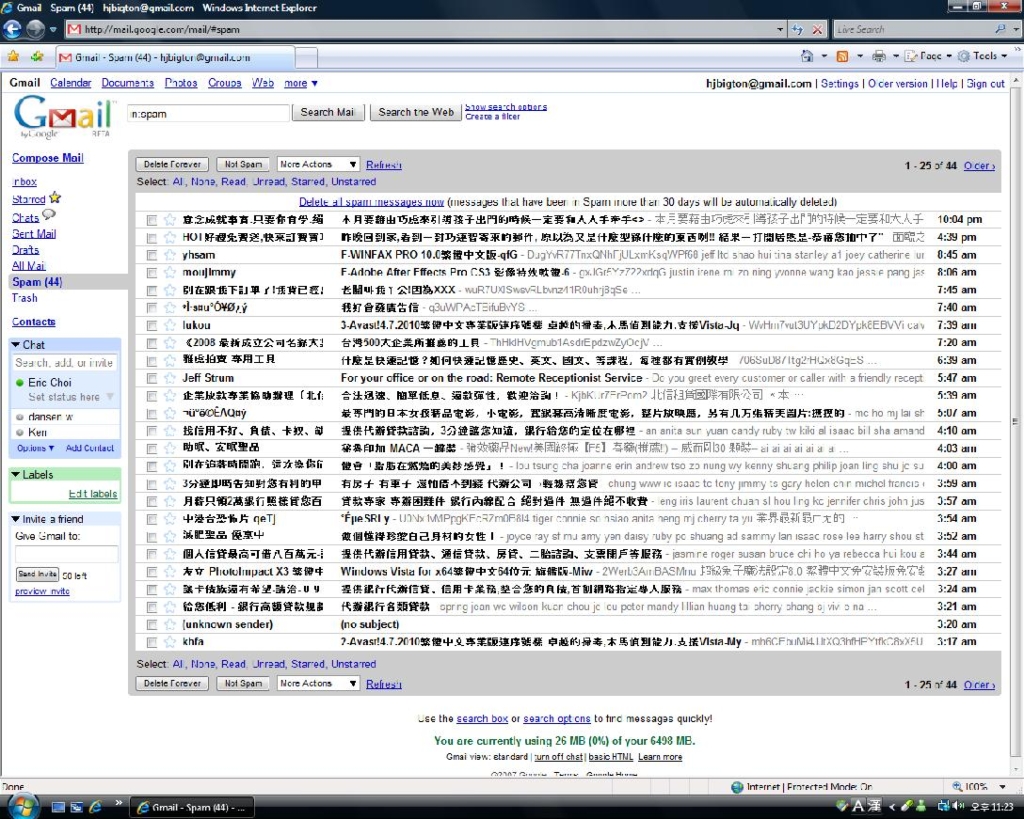
Task: Click the Show Desktop quick launch icon
Action: pos(59,807)
